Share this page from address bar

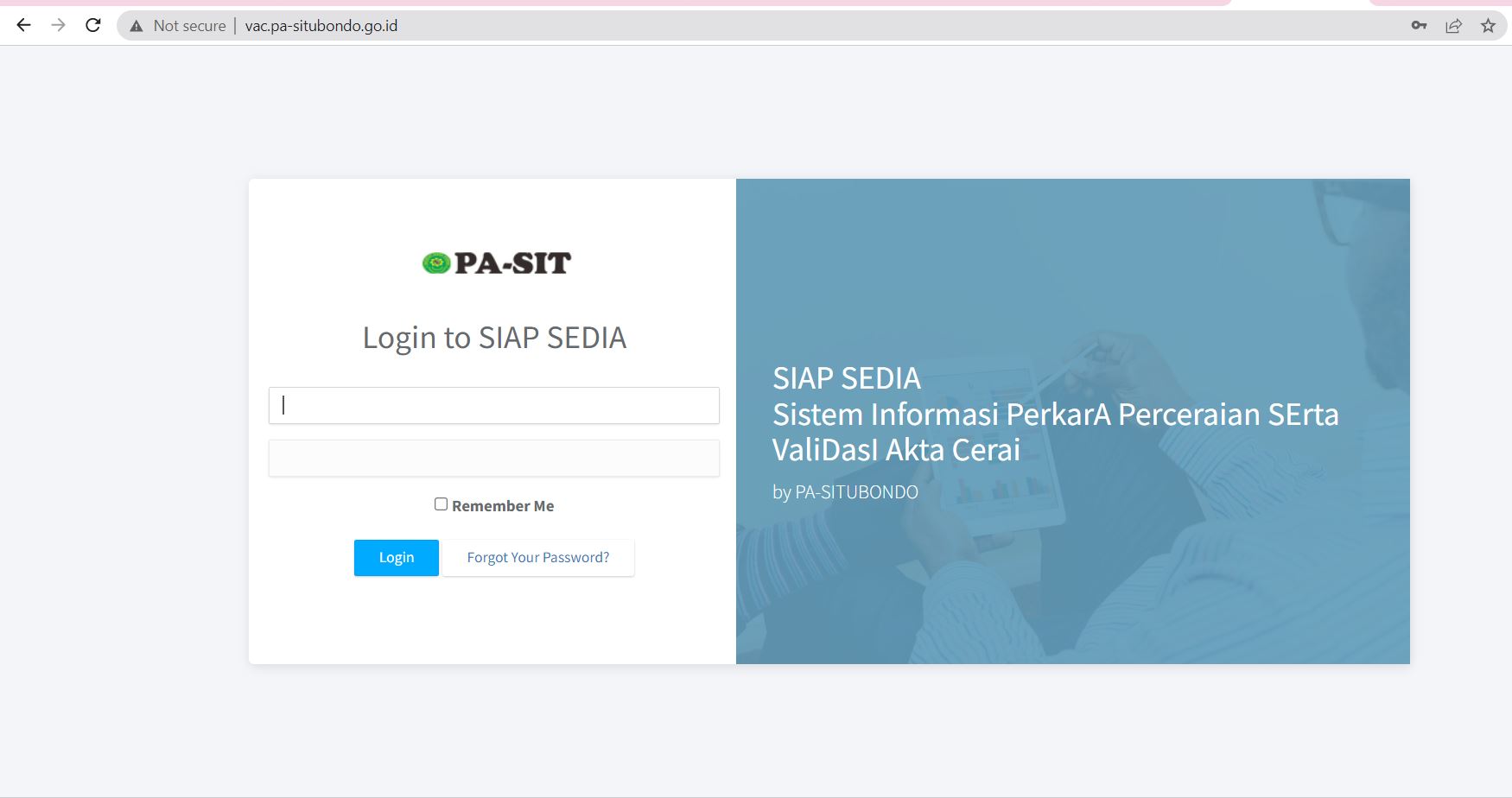click(1453, 25)
